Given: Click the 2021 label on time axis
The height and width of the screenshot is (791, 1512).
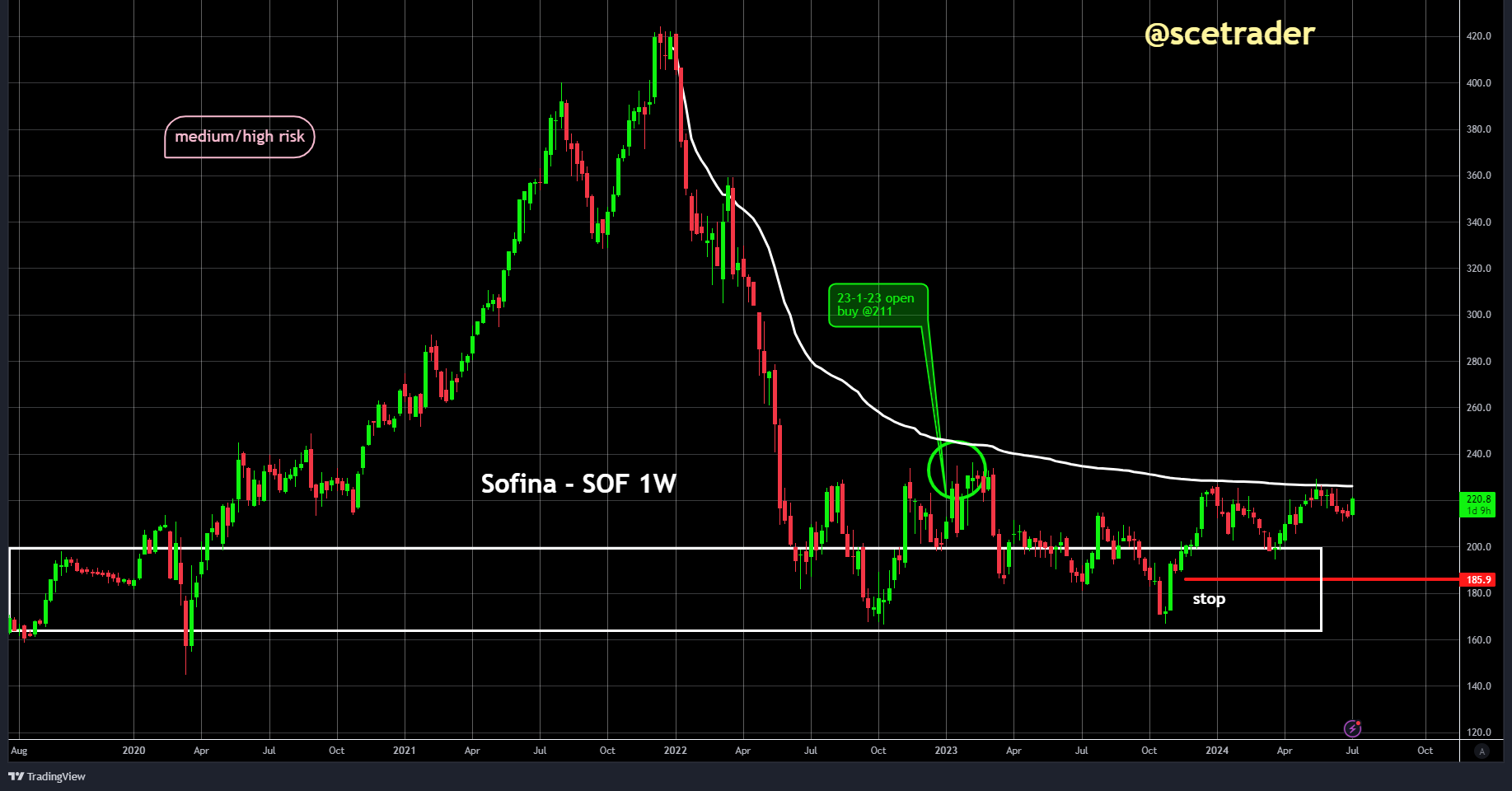Looking at the screenshot, I should pos(405,751).
